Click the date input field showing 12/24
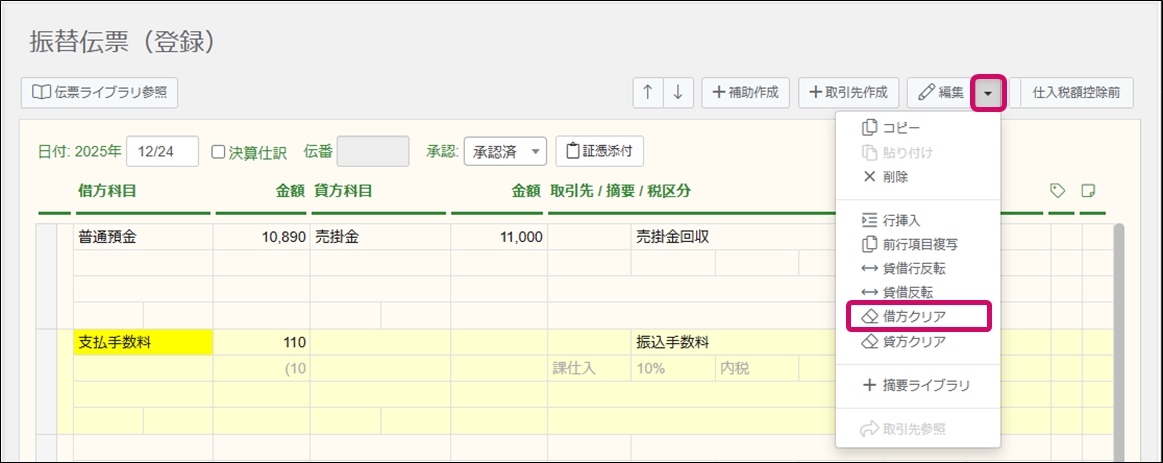Image resolution: width=1163 pixels, height=463 pixels. 163,151
